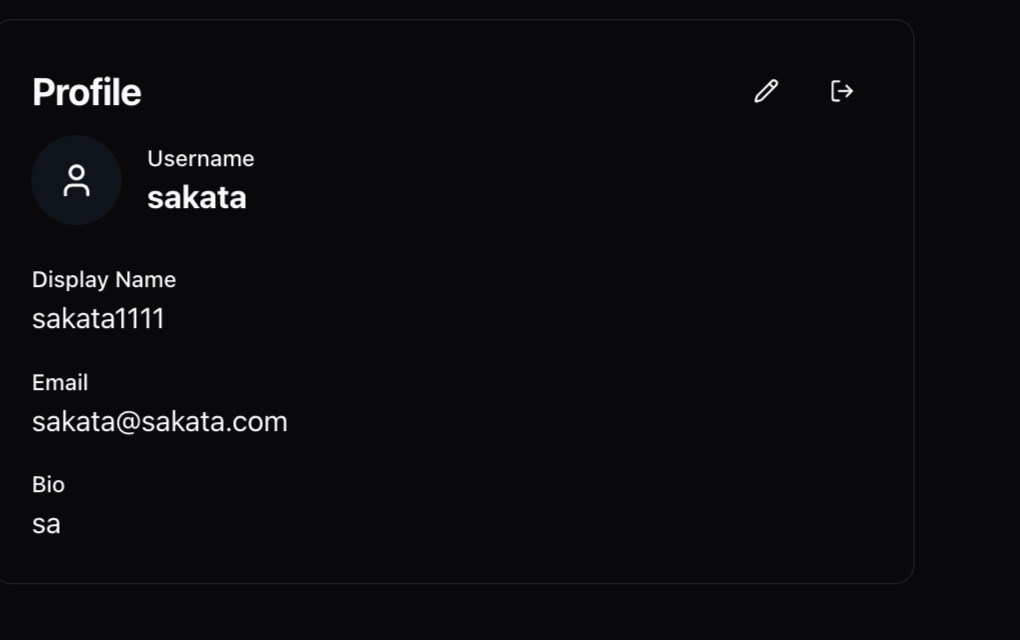This screenshot has width=1020, height=640.
Task: Click the Username label
Action: click(x=200, y=159)
